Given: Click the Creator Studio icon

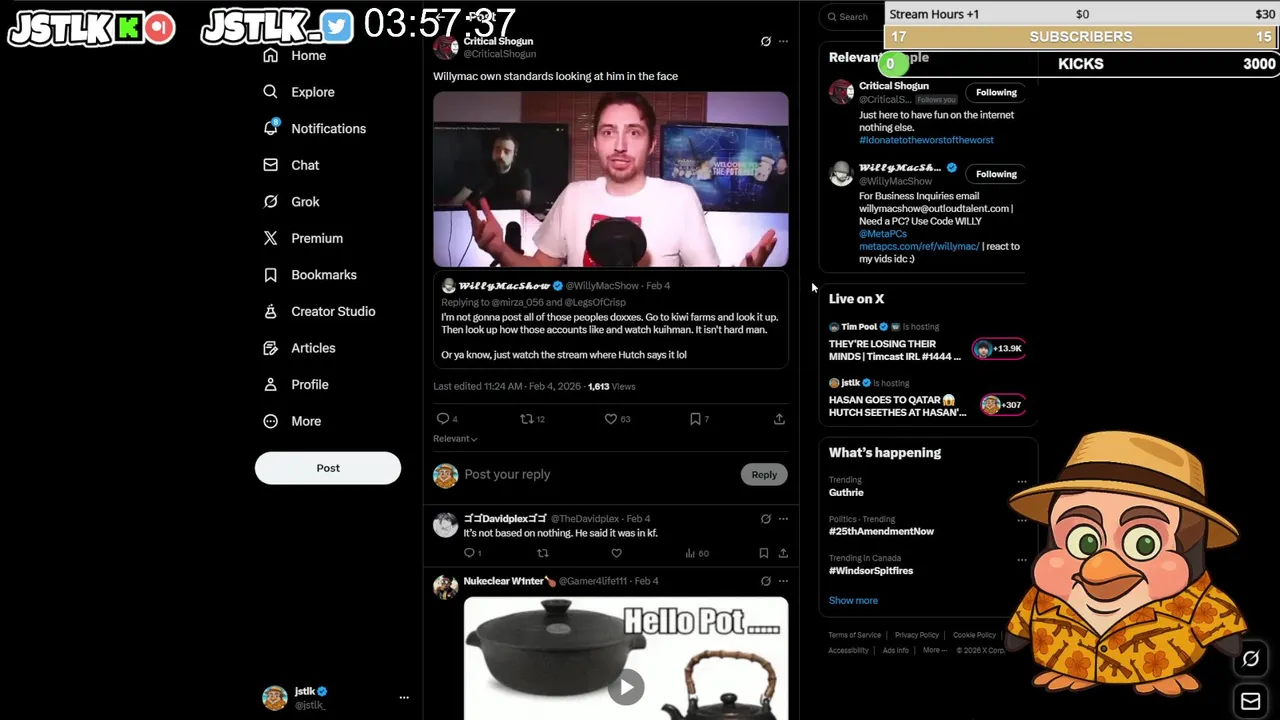Looking at the screenshot, I should pyautogui.click(x=270, y=311).
